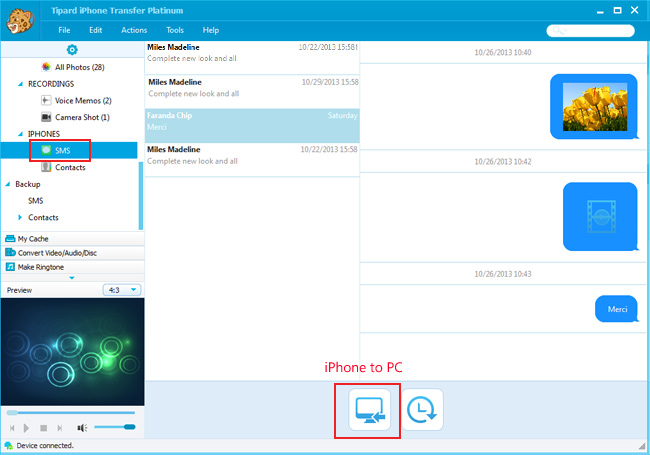Click the Convert Video/Audio/Disc icon
The image size is (650, 455).
pos(10,252)
